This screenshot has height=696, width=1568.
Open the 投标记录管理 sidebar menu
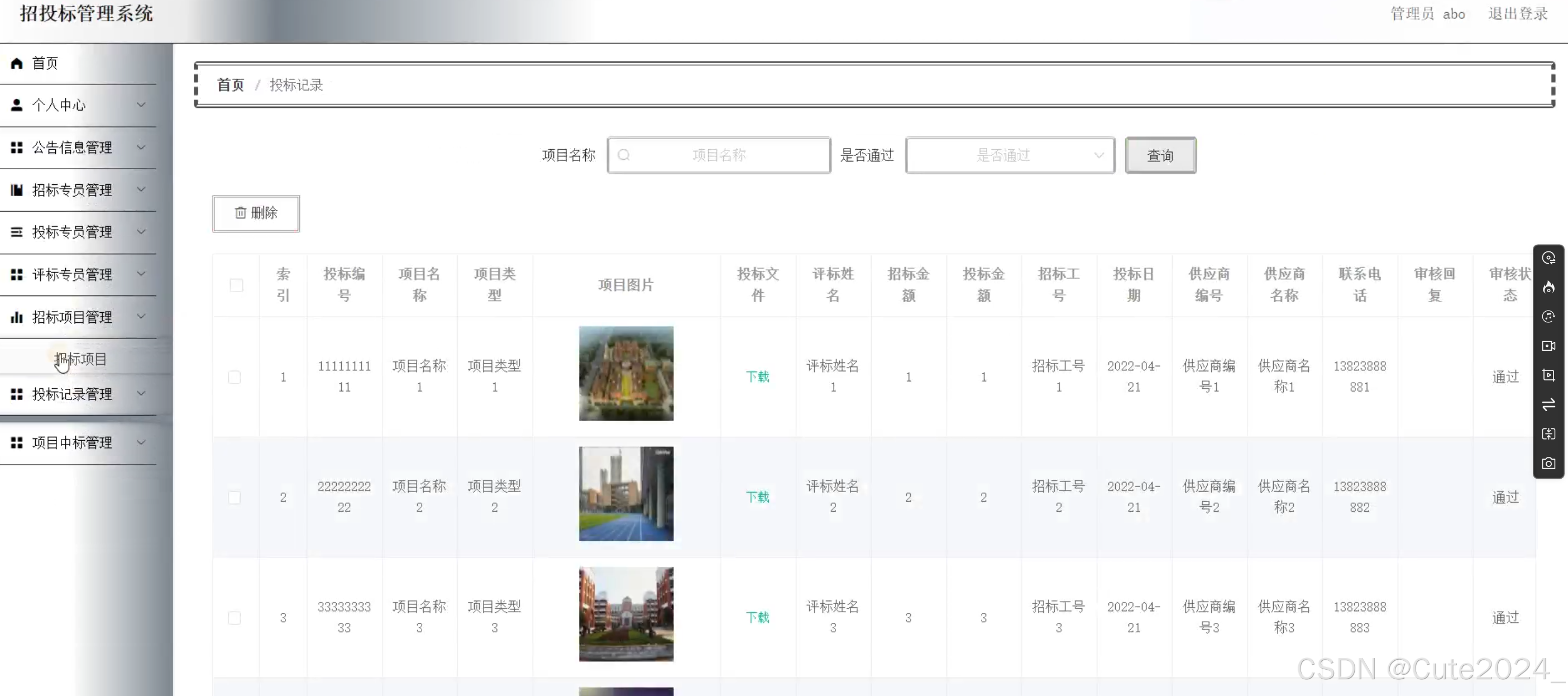pyautogui.click(x=78, y=394)
